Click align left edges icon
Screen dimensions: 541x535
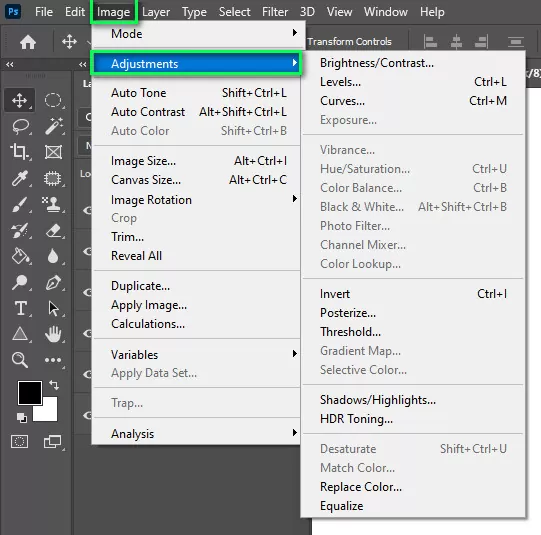[x=430, y=42]
